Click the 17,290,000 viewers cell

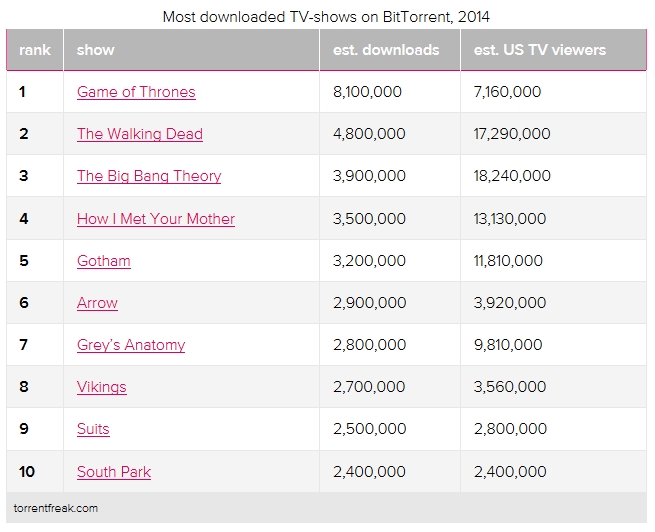pyautogui.click(x=511, y=134)
